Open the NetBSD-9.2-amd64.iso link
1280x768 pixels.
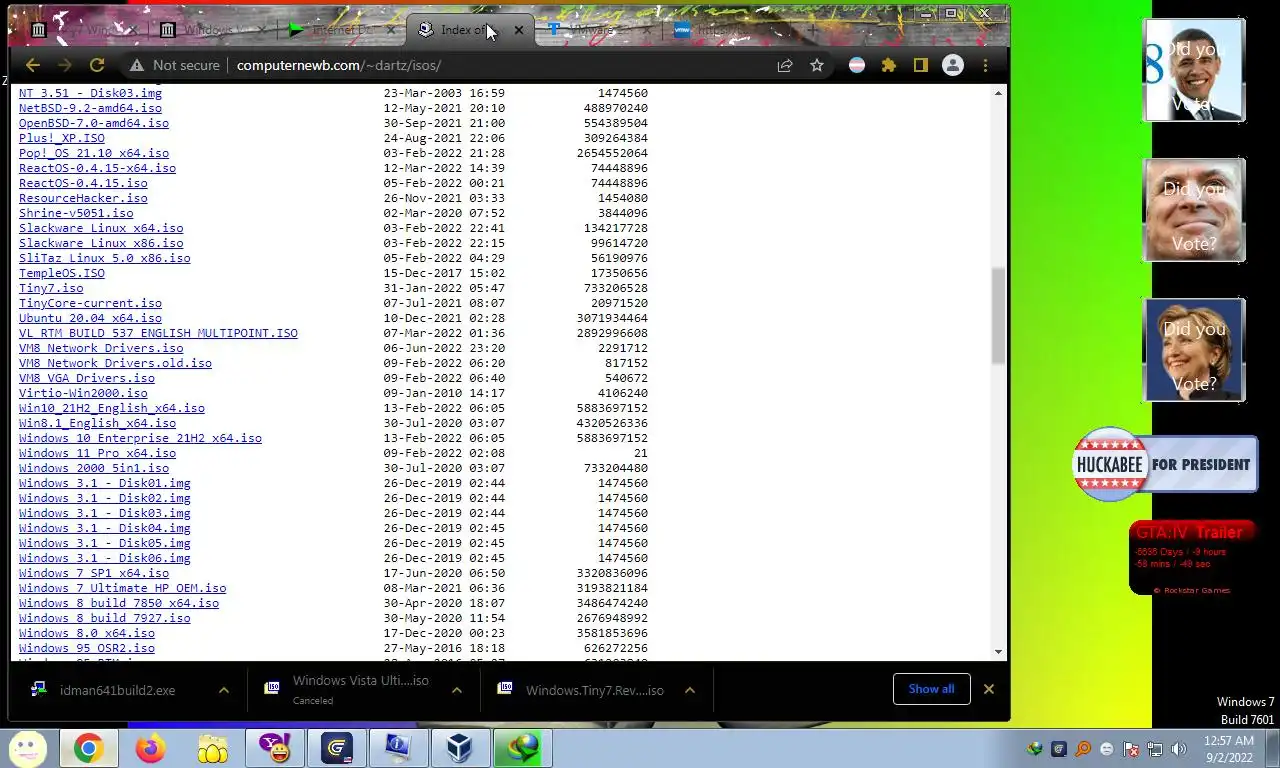(90, 108)
